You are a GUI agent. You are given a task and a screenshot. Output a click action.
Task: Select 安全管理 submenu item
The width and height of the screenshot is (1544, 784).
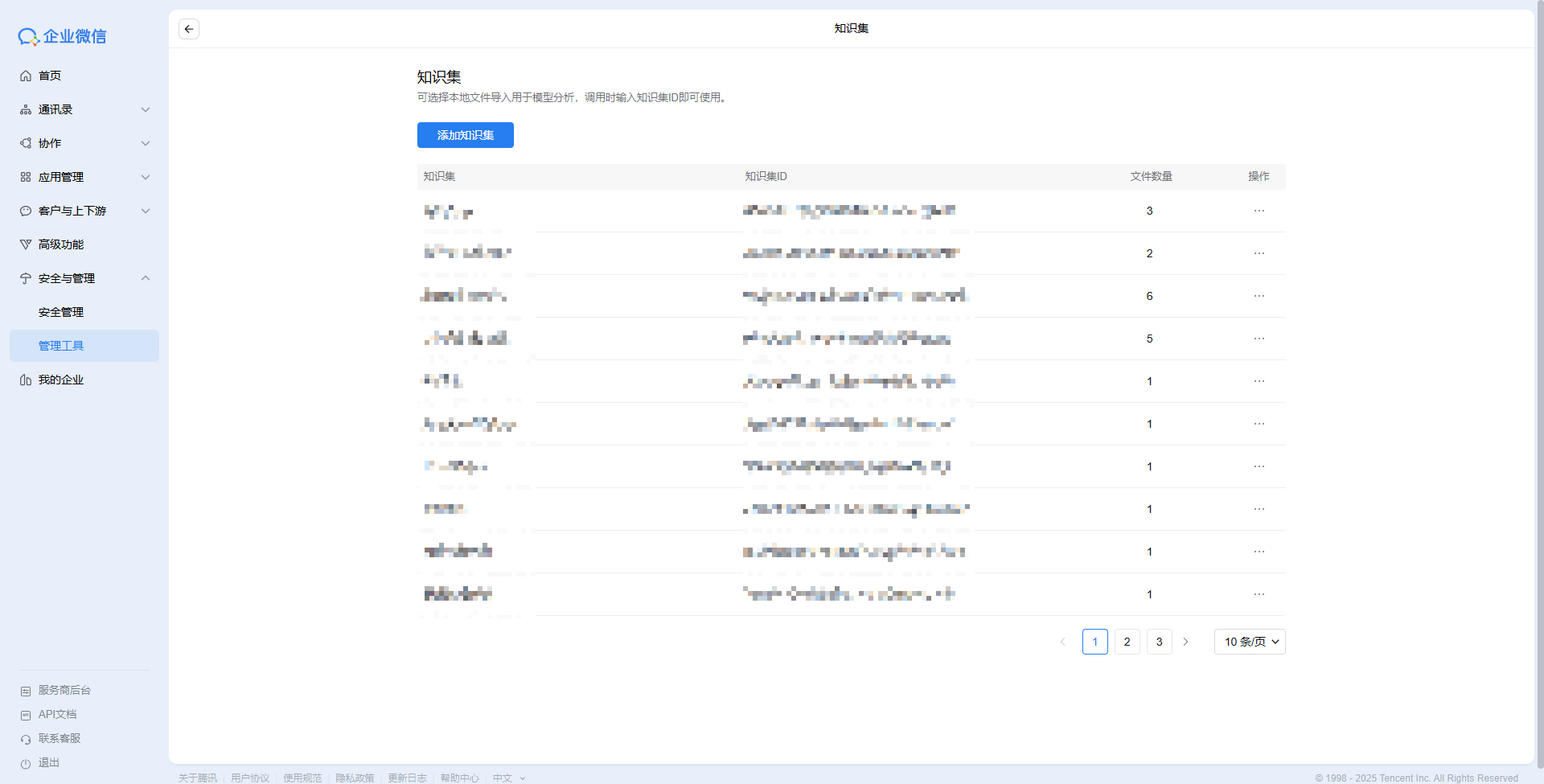pos(61,312)
